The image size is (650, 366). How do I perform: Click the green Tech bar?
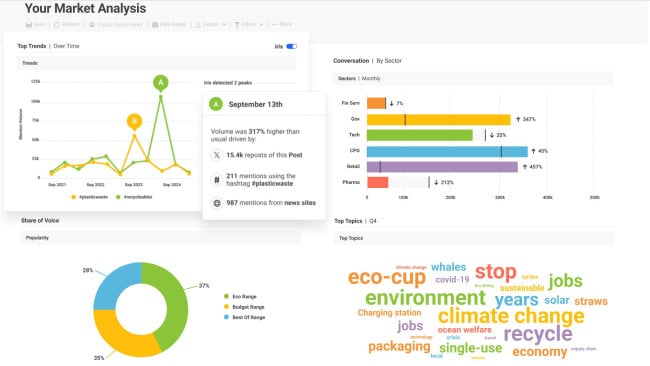pos(420,135)
